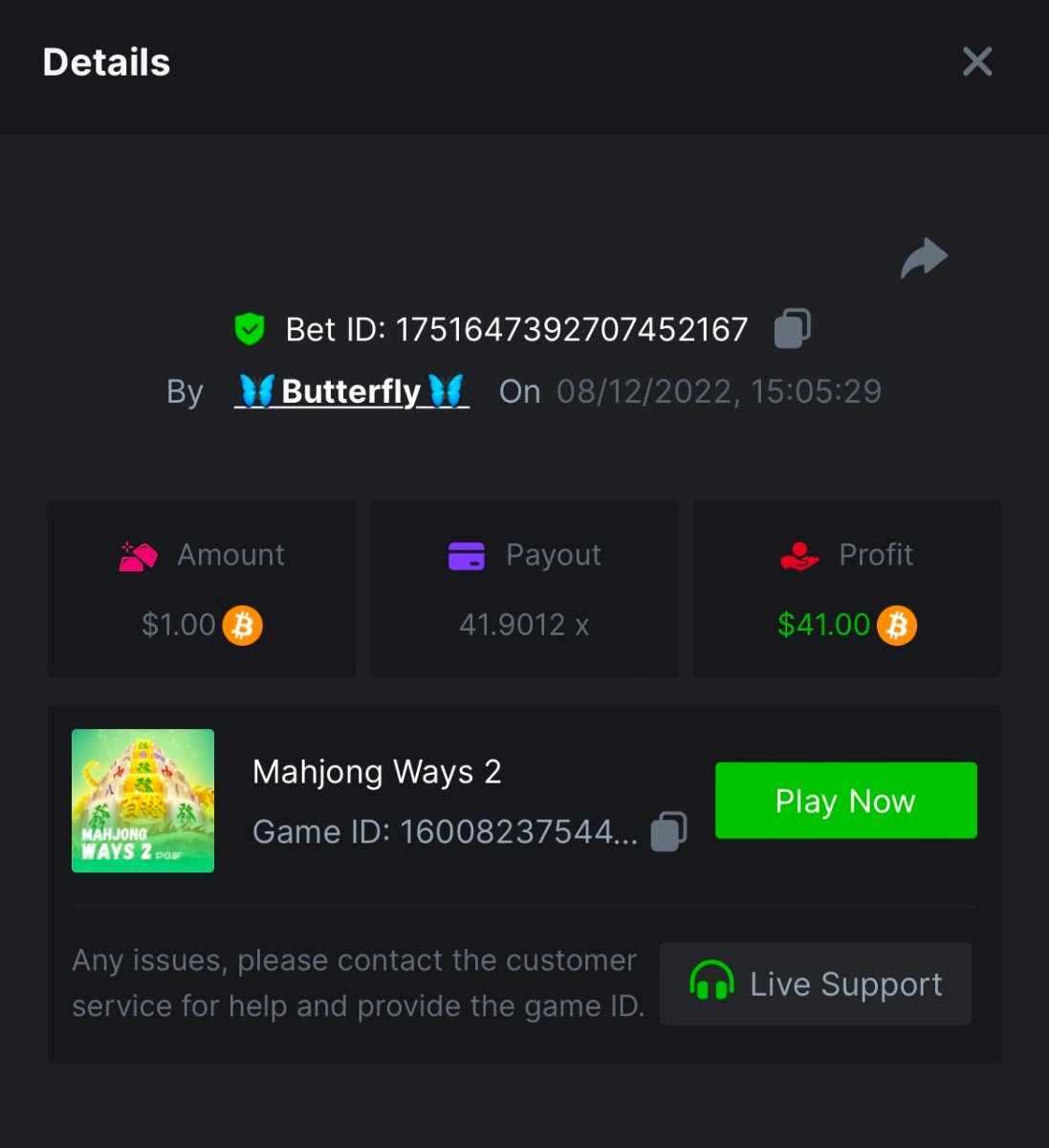Click the green headphones support icon

pyautogui.click(x=711, y=983)
